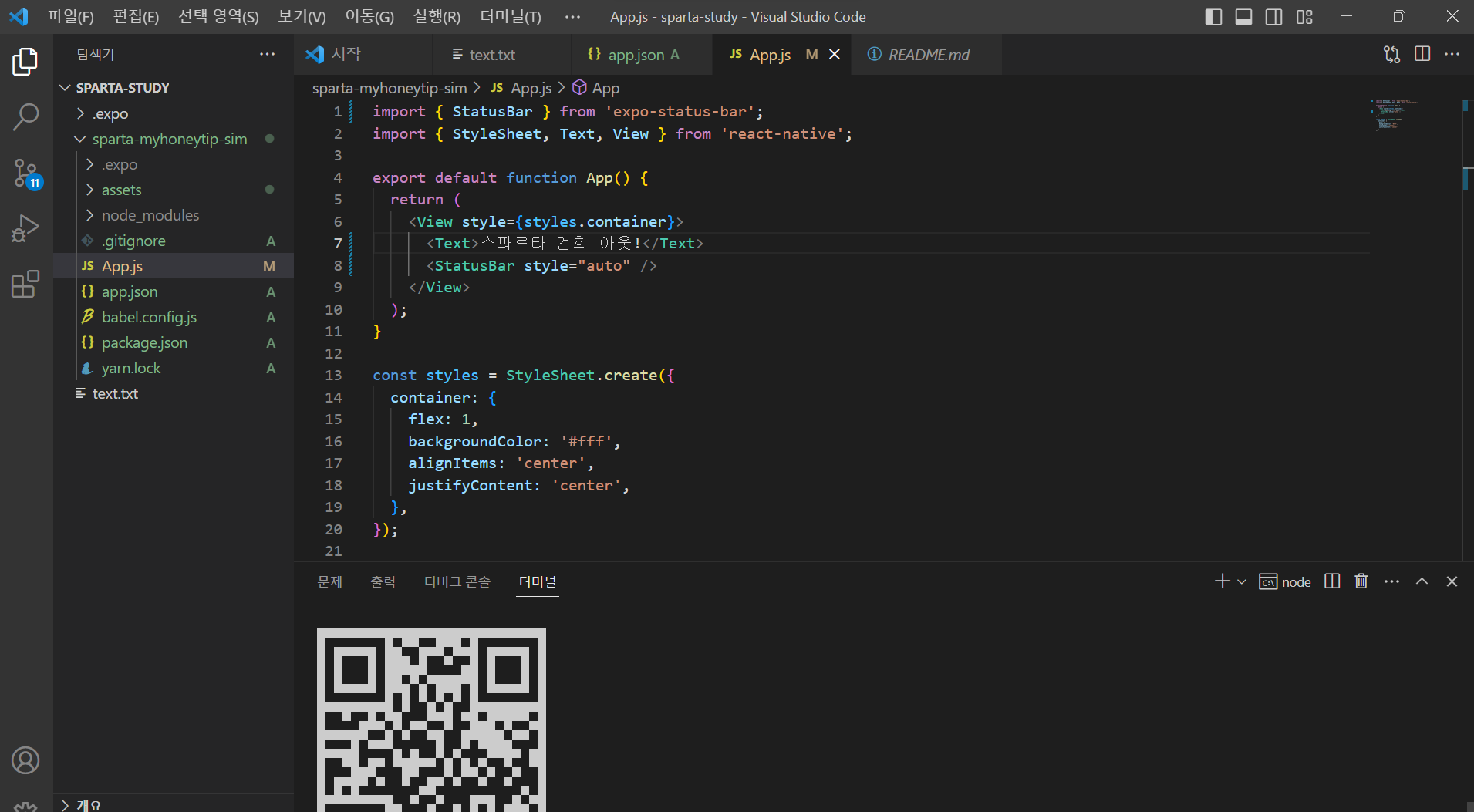Click the App symbol in the breadcrumb
The height and width of the screenshot is (812, 1474).
(596, 88)
